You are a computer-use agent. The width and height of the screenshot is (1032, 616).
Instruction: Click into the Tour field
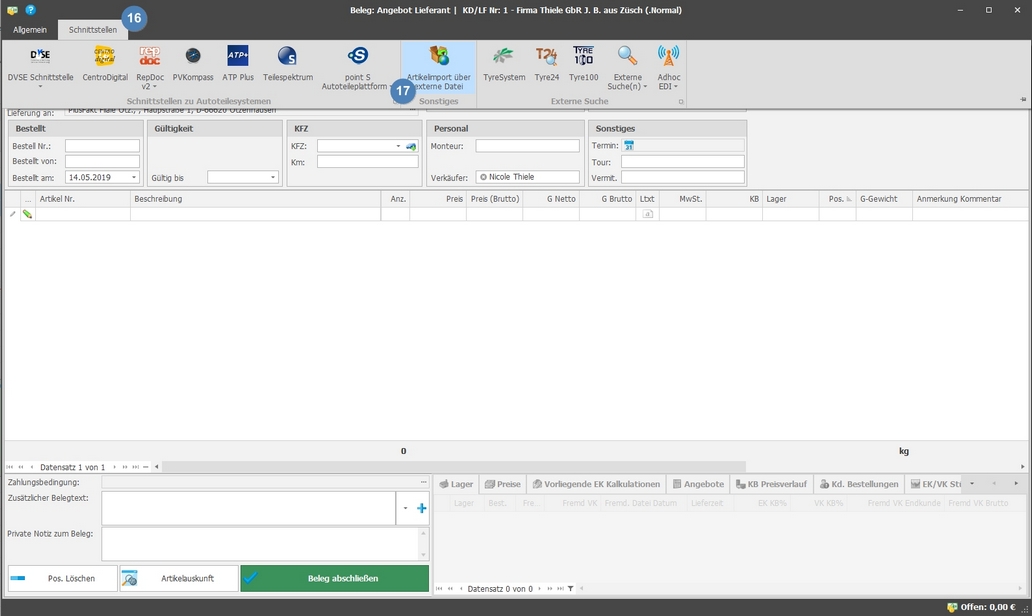coord(683,162)
